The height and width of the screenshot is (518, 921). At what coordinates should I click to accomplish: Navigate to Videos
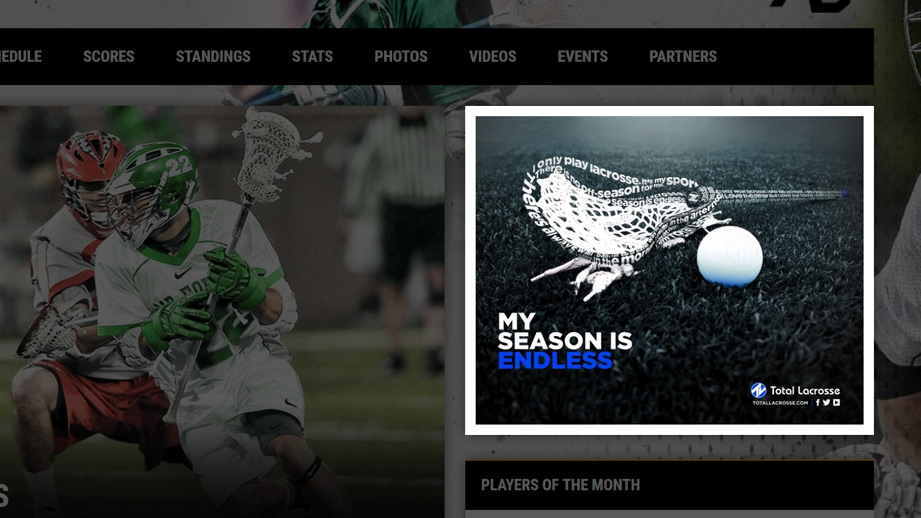(493, 56)
